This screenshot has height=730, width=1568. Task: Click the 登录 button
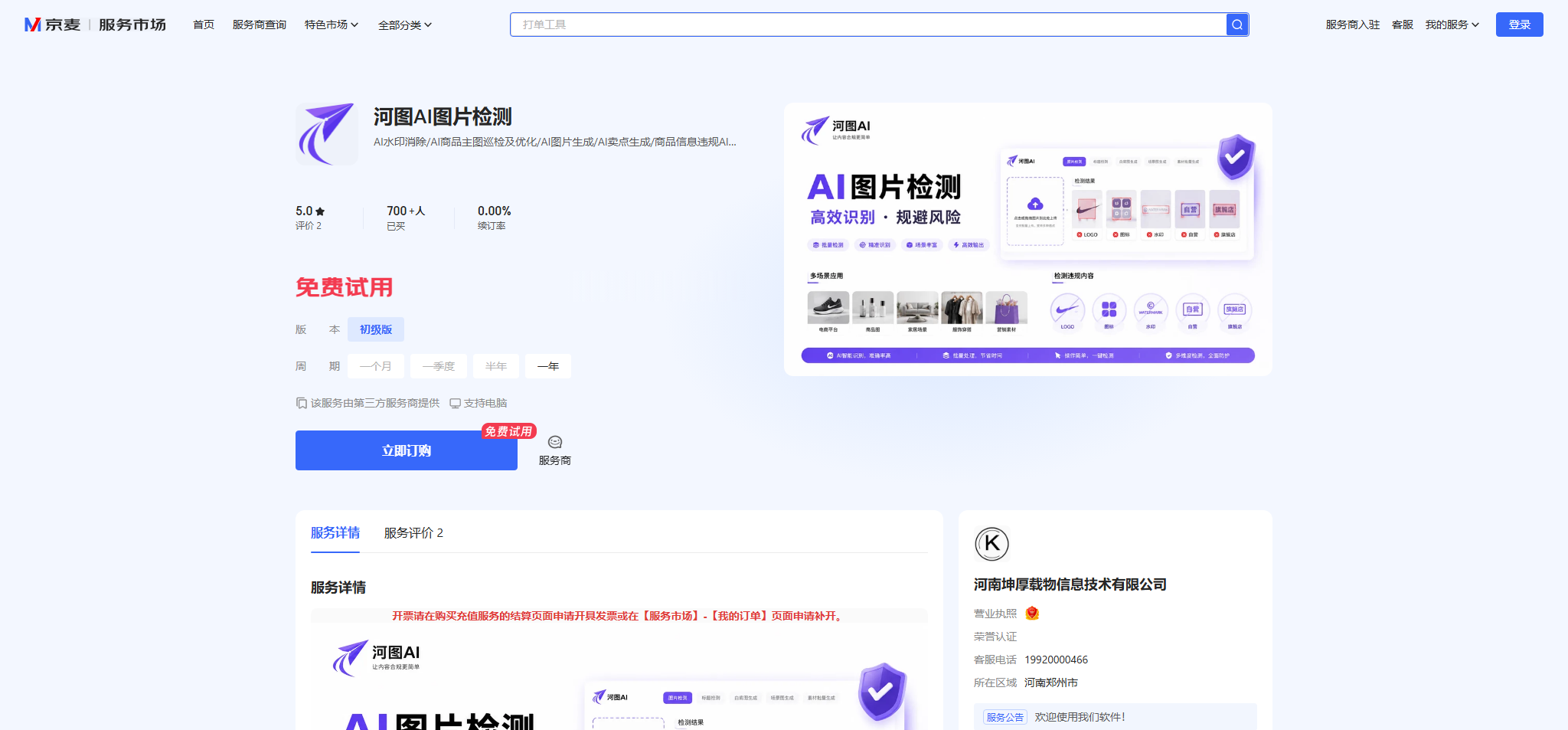(1520, 25)
